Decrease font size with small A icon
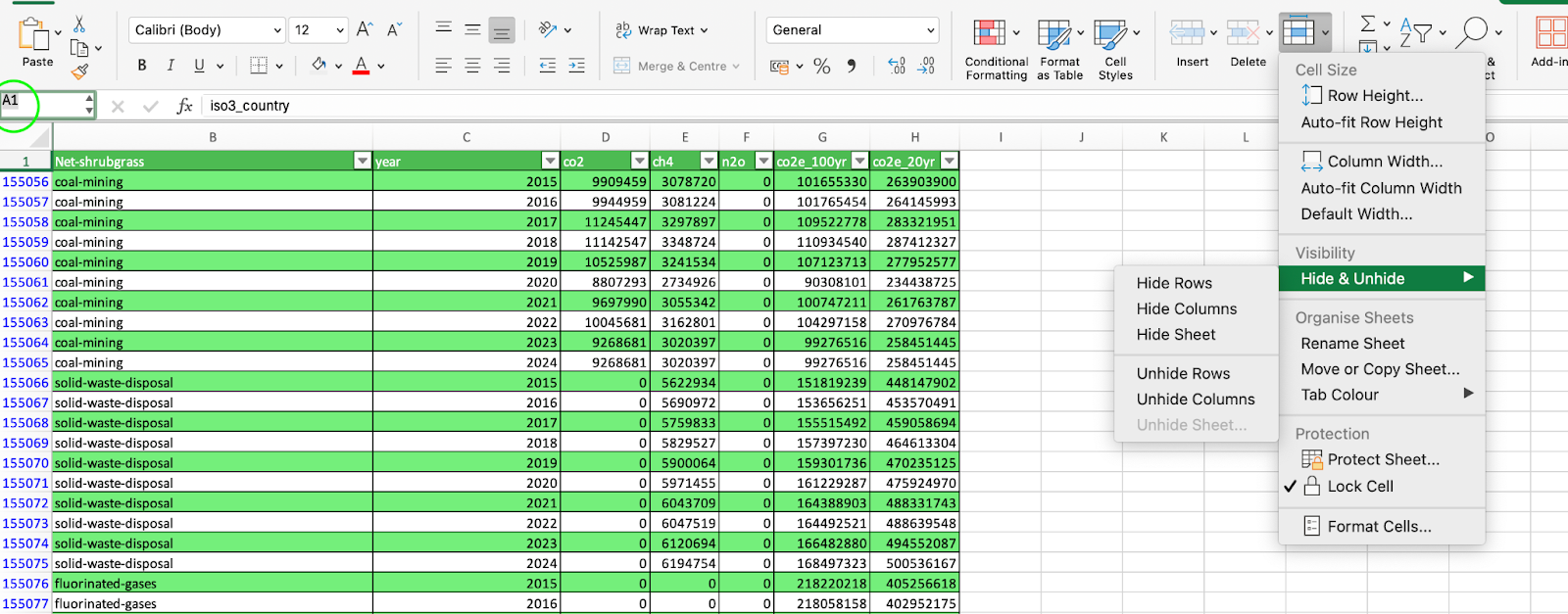1568x614 pixels. tap(394, 29)
